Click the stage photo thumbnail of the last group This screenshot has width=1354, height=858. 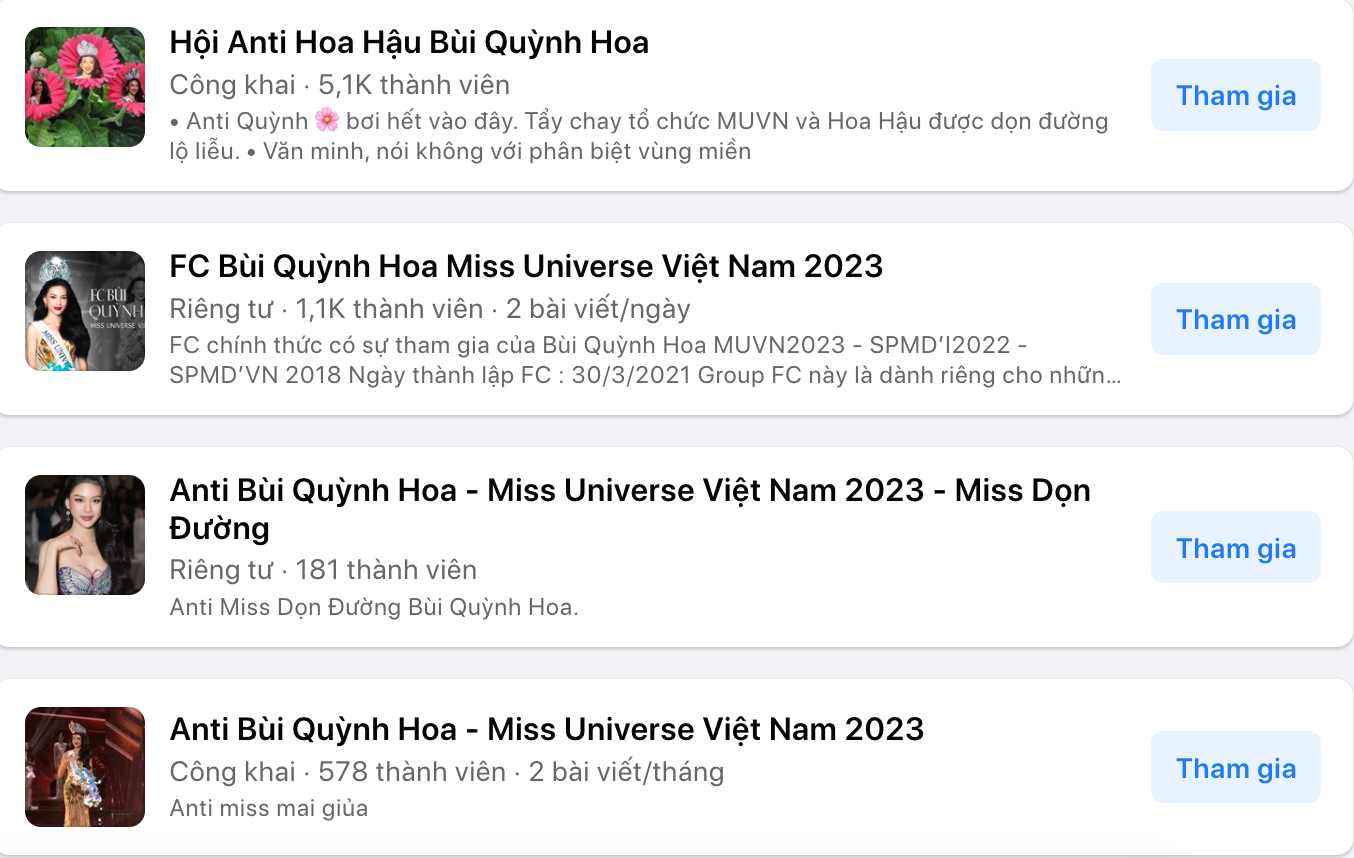pyautogui.click(x=85, y=767)
